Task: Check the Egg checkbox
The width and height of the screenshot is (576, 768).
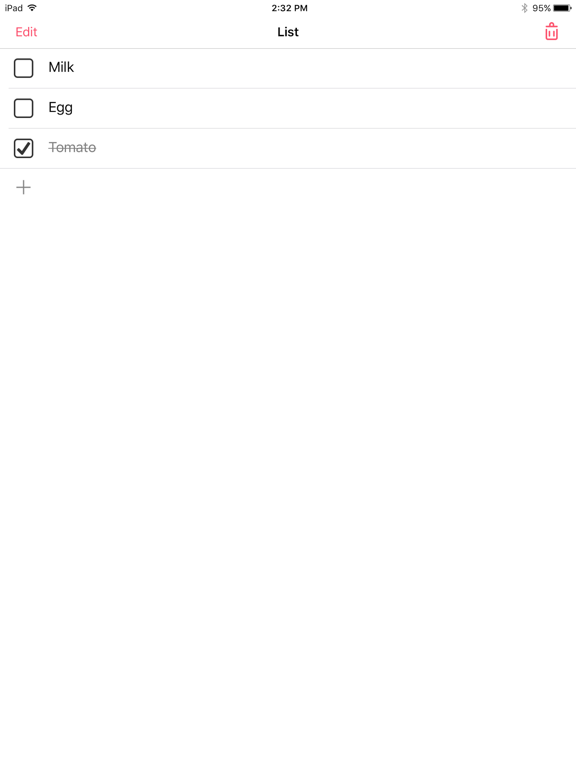Action: point(24,108)
